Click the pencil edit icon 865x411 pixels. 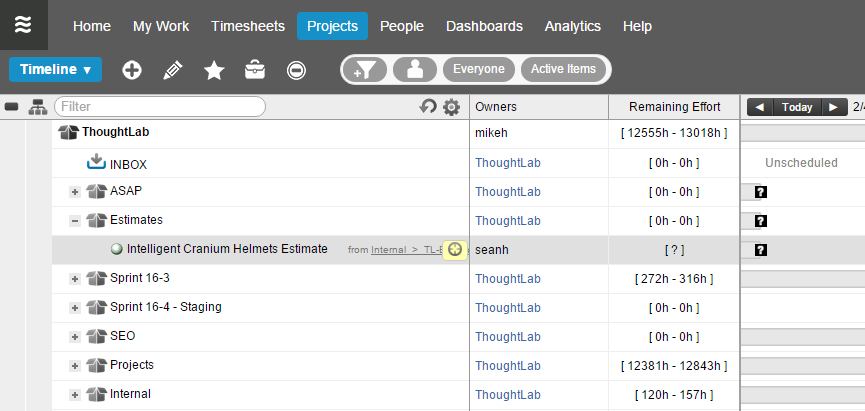click(173, 70)
